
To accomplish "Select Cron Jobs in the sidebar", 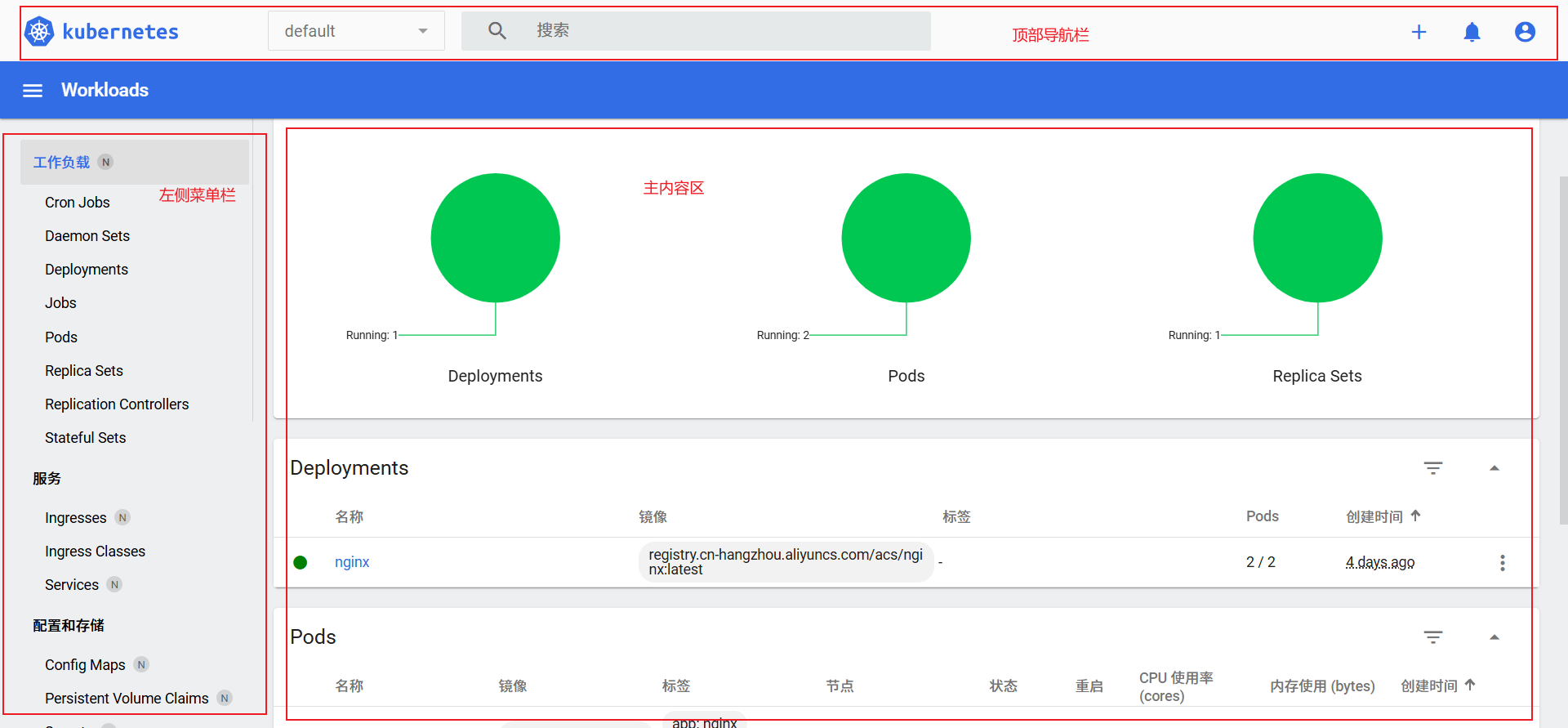I will point(78,203).
